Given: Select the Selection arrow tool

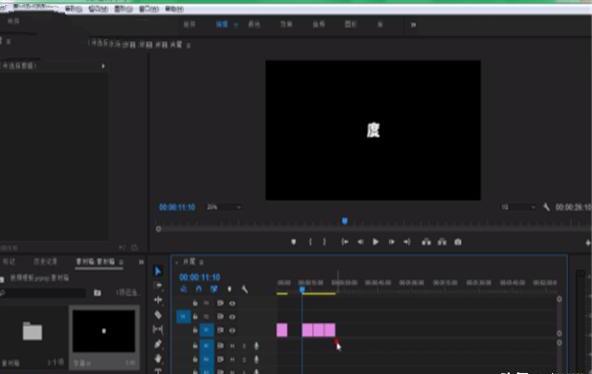Looking at the screenshot, I should (x=158, y=271).
